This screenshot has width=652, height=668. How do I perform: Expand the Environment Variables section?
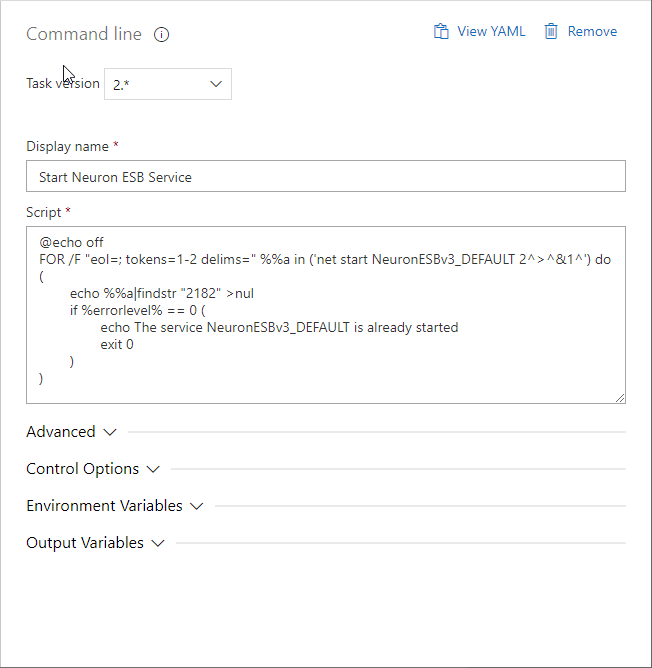tap(115, 506)
